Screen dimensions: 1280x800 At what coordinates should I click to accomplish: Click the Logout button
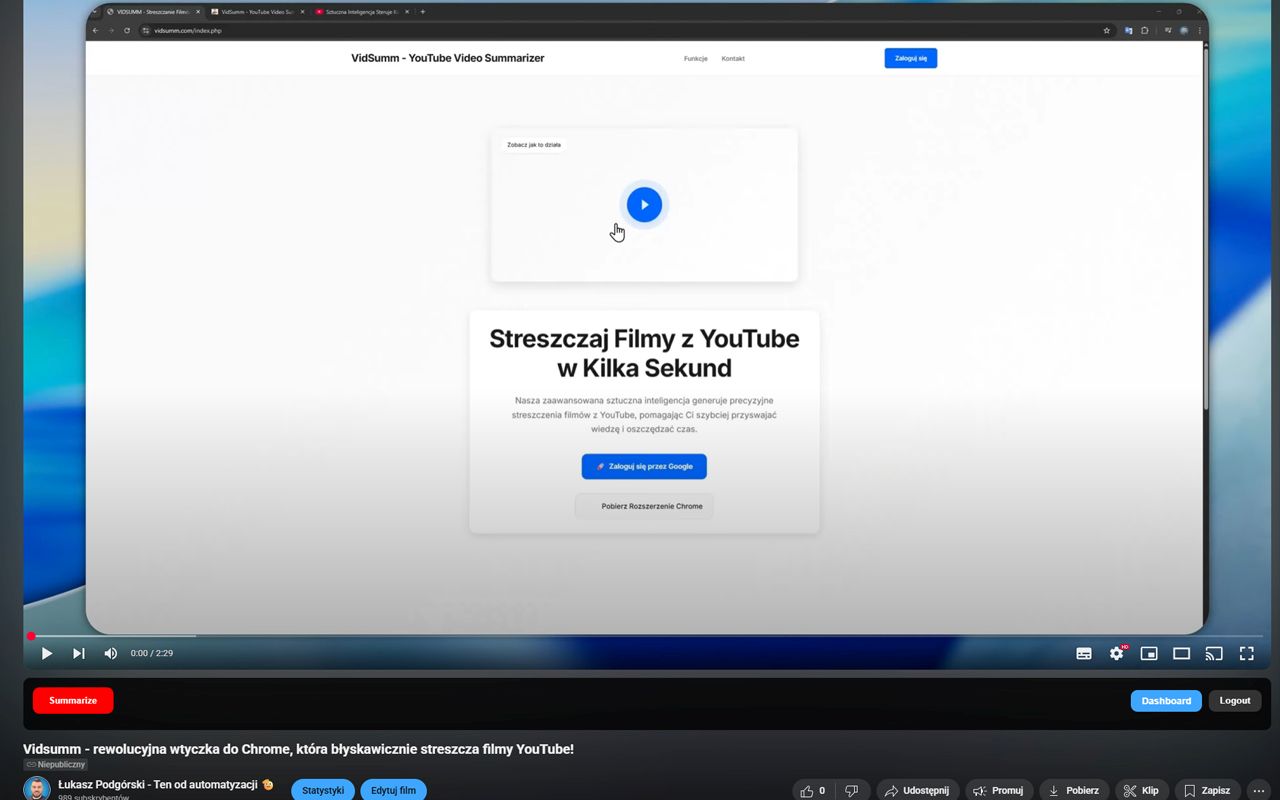[1235, 700]
